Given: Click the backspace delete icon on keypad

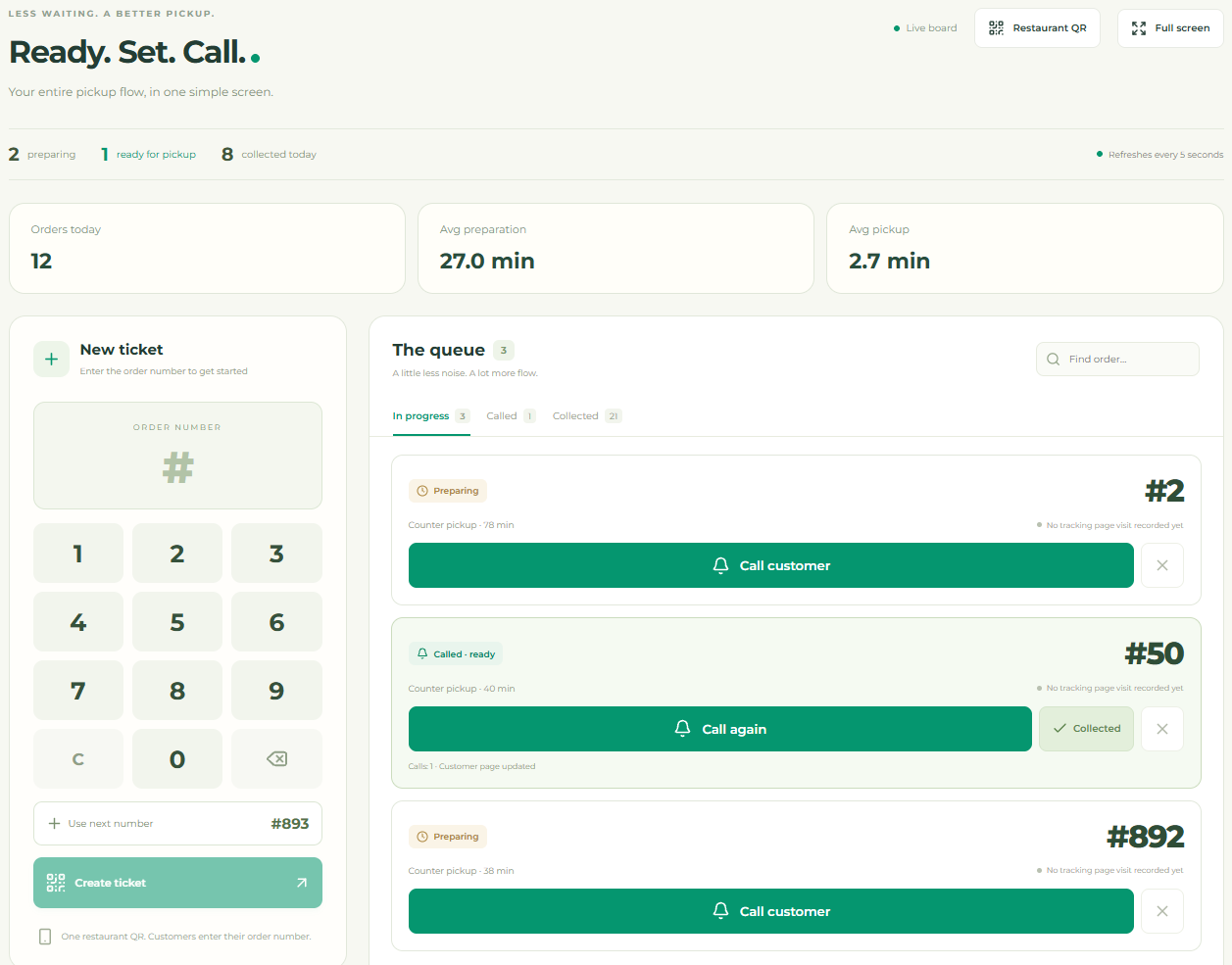Looking at the screenshot, I should point(276,759).
